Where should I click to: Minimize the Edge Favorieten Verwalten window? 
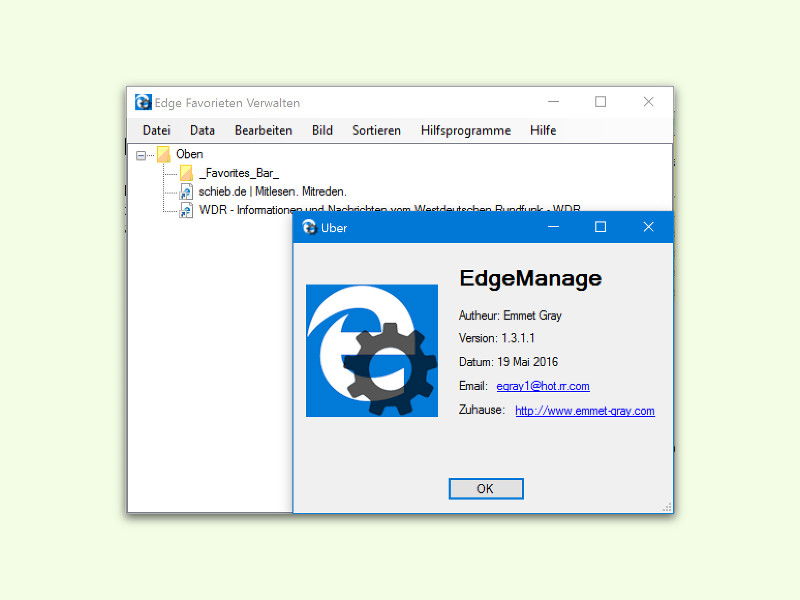[554, 102]
